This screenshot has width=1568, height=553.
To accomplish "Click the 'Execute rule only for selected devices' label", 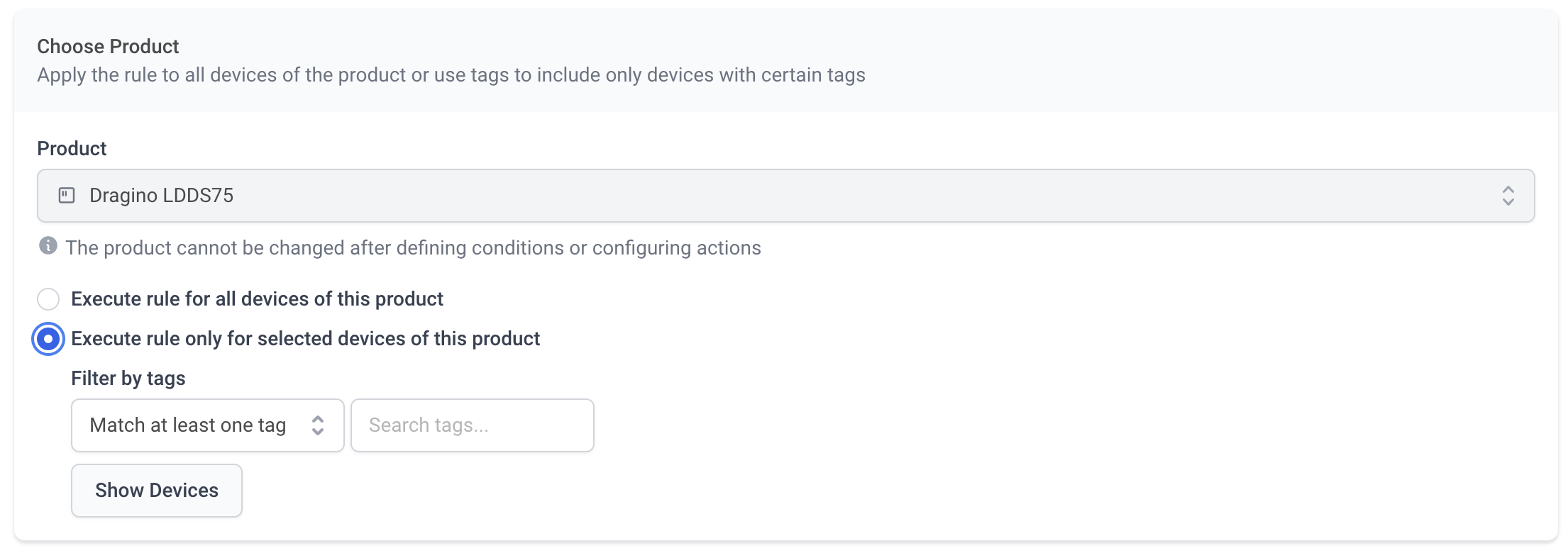I will point(305,339).
